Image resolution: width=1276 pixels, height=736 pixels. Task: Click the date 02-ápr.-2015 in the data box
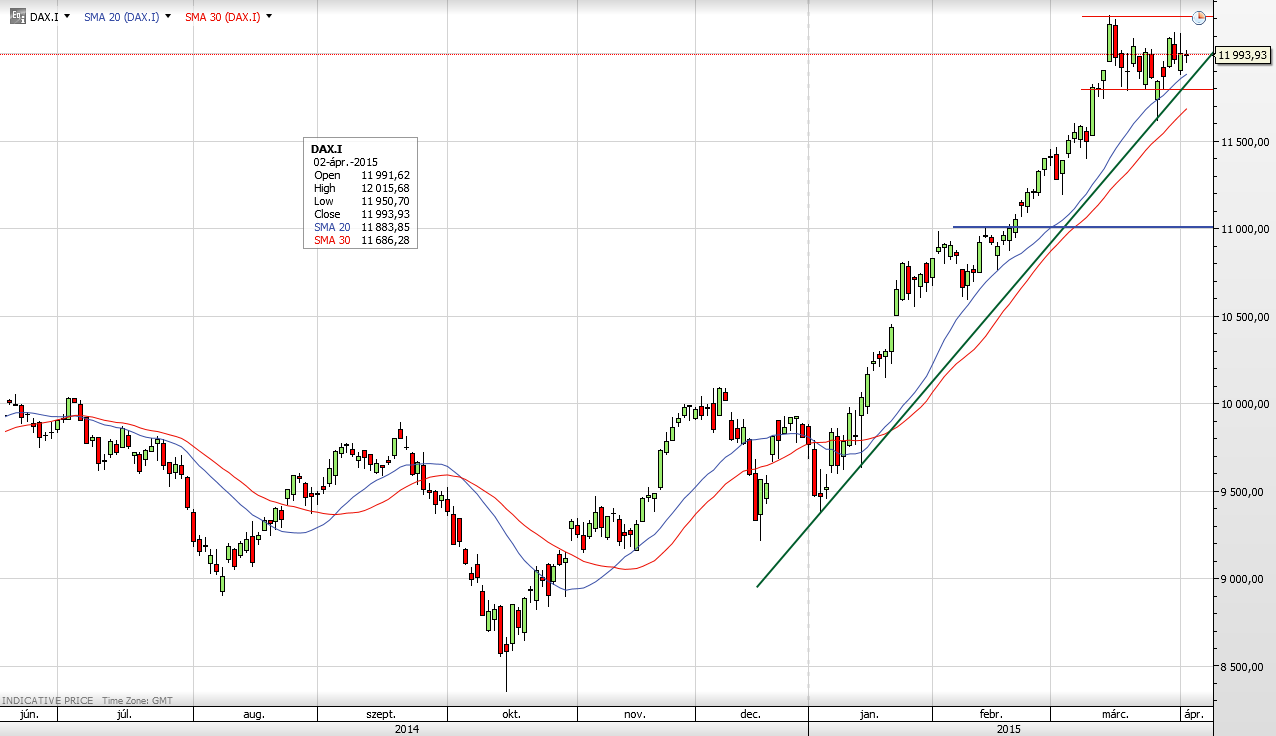346,162
